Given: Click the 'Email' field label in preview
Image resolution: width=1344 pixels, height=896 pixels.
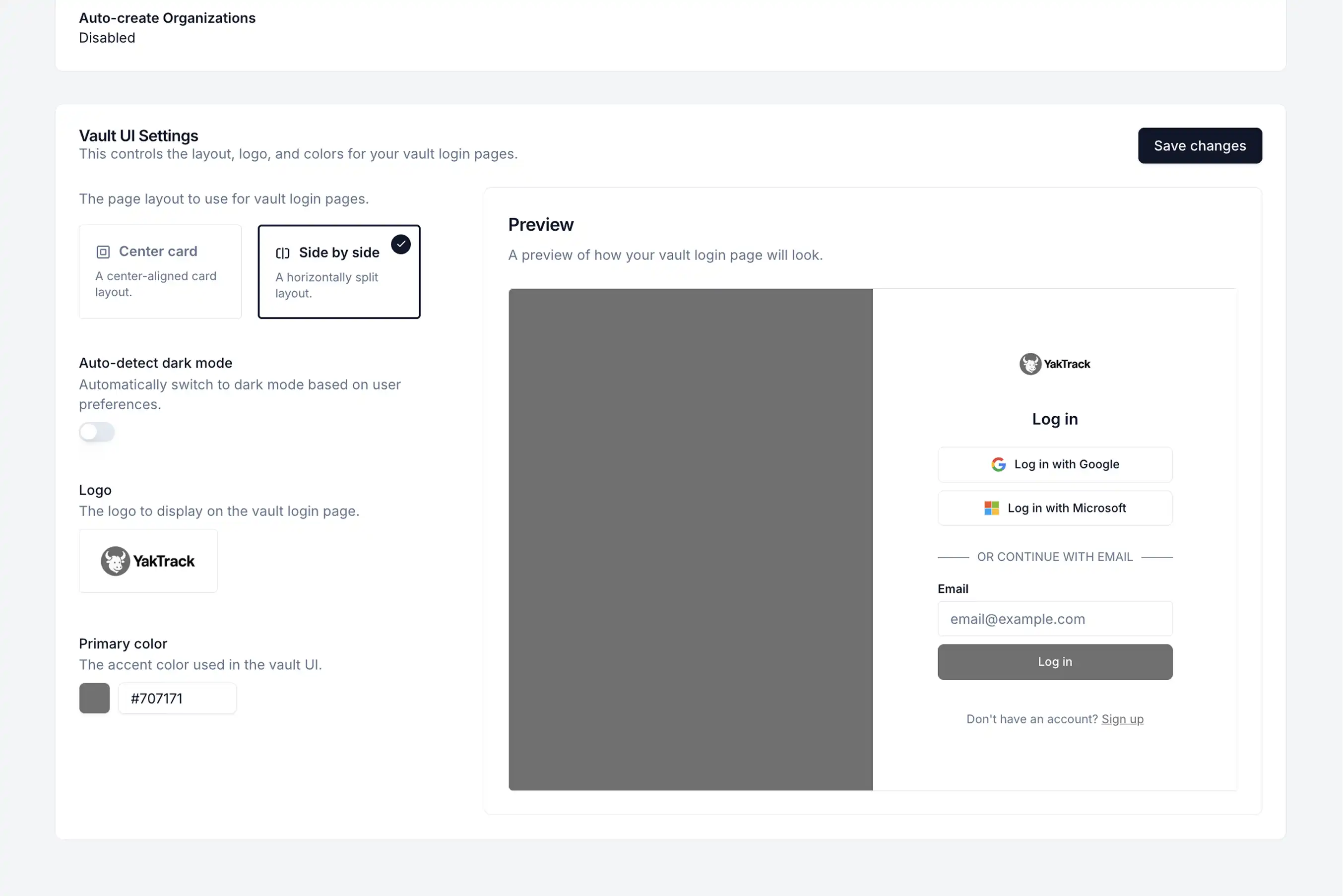Looking at the screenshot, I should click(x=953, y=588).
